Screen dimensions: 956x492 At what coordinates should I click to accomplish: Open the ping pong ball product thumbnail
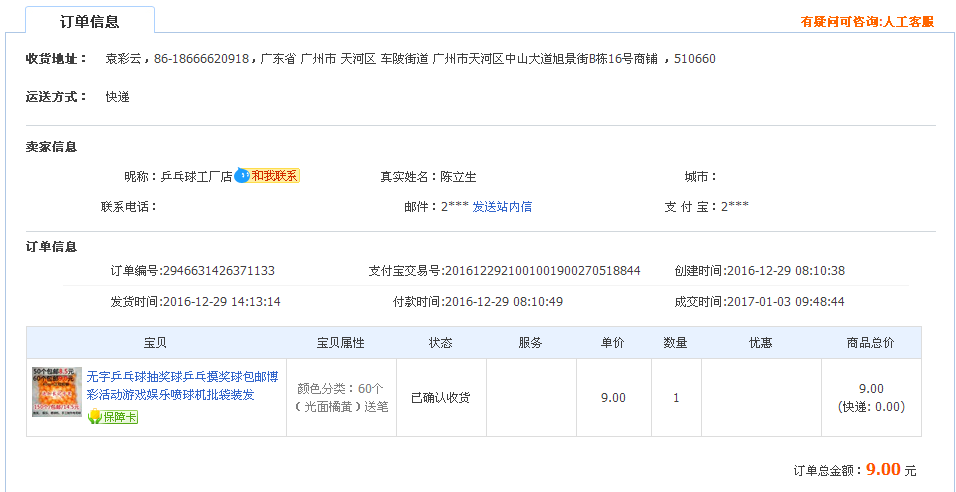pos(57,392)
